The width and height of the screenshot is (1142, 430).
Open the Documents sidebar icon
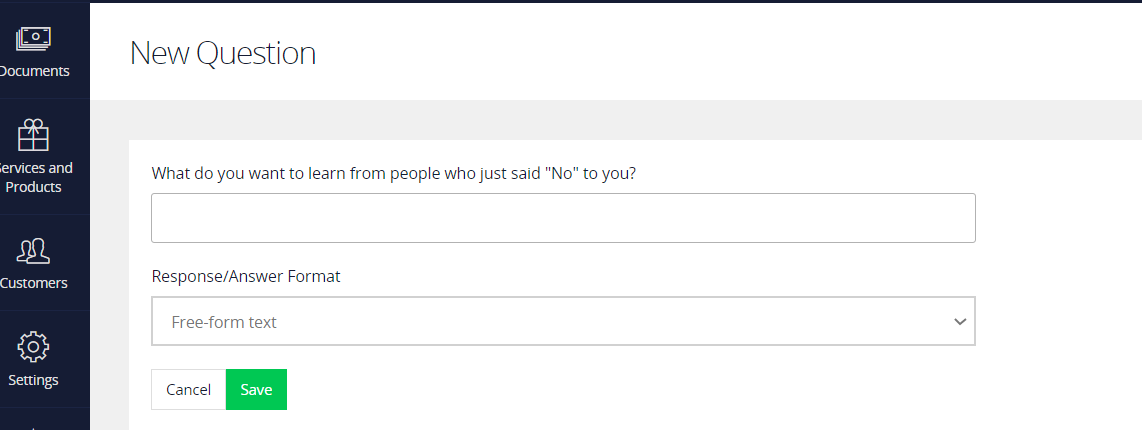point(33,40)
